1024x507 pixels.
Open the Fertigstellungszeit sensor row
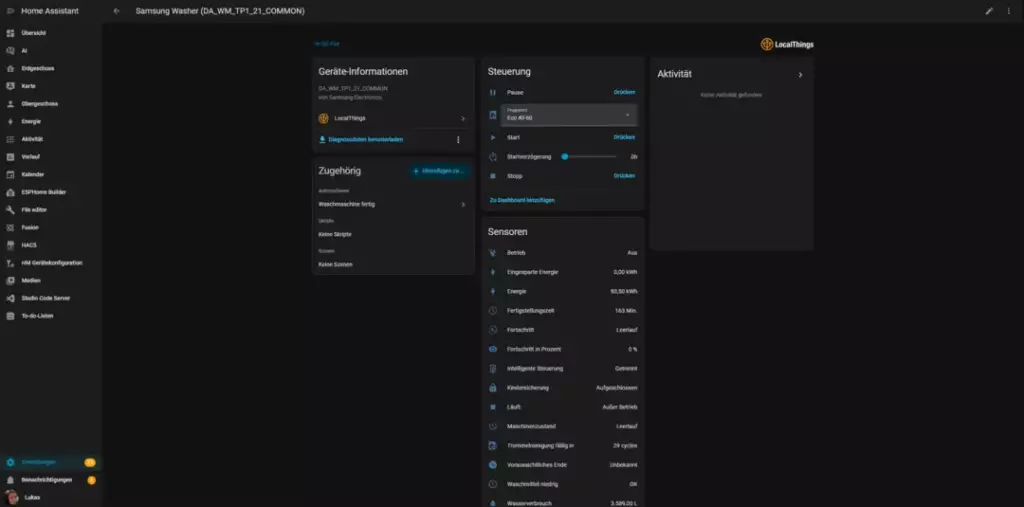pos(563,310)
